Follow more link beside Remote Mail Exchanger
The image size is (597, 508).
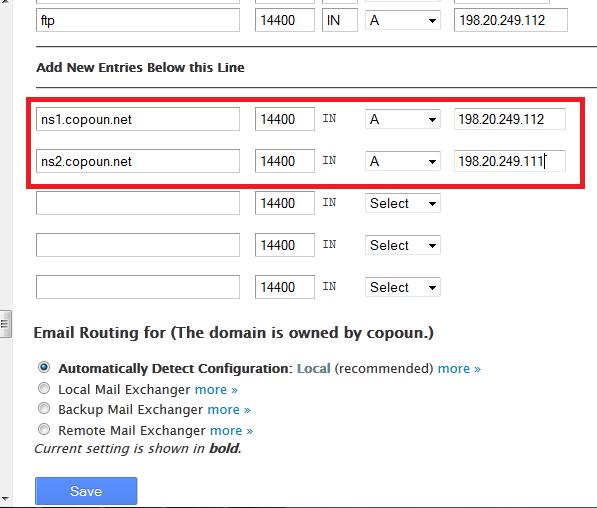tap(231, 431)
